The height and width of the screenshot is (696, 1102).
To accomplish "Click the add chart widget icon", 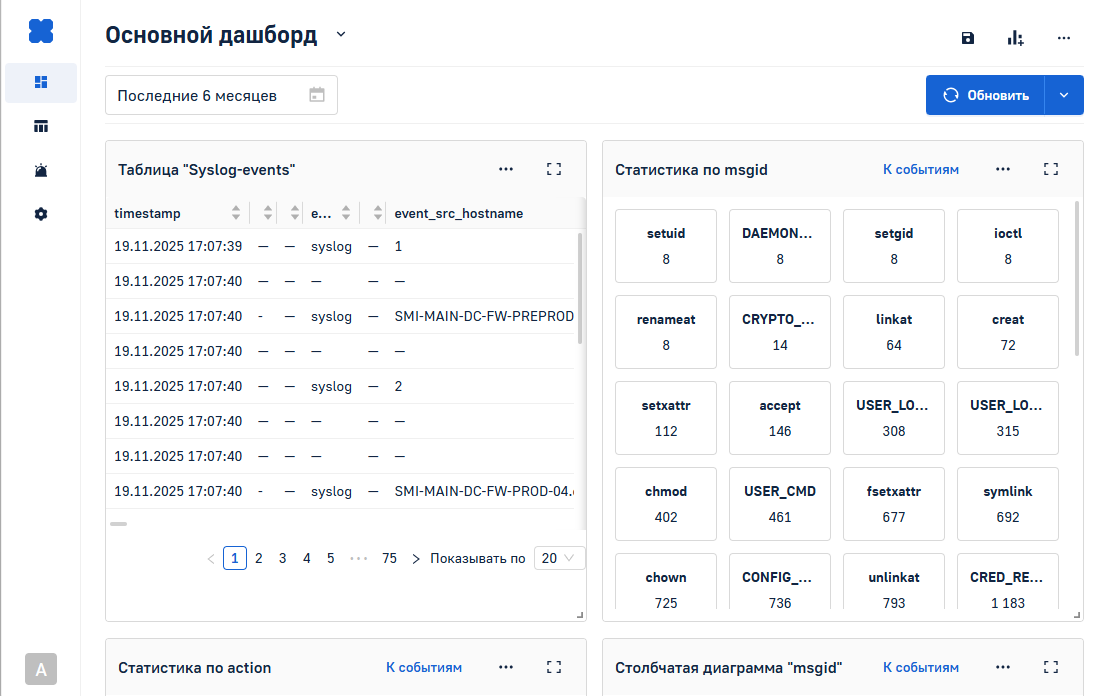I will tap(1015, 38).
